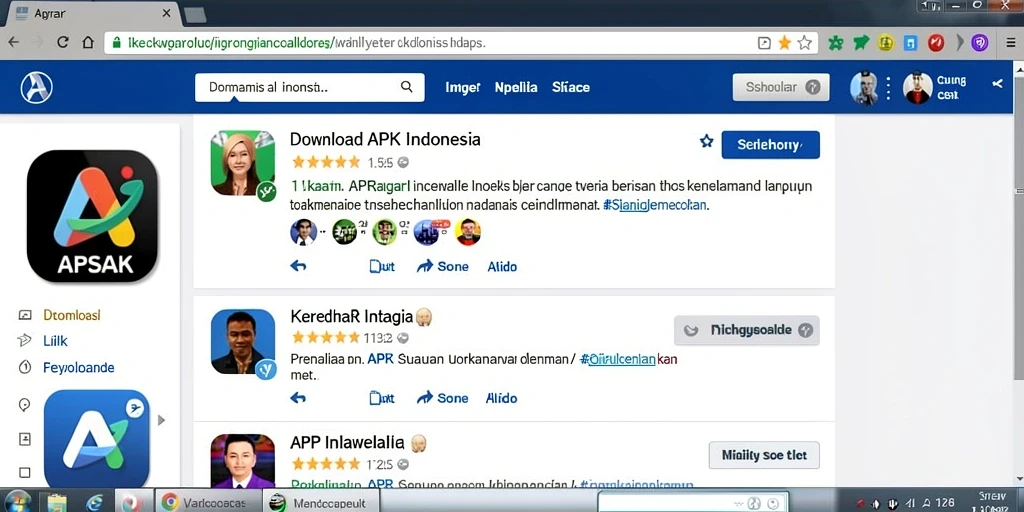Open the Download APK Indonesia title
Screen dimensions: 1024x512
[385, 139]
